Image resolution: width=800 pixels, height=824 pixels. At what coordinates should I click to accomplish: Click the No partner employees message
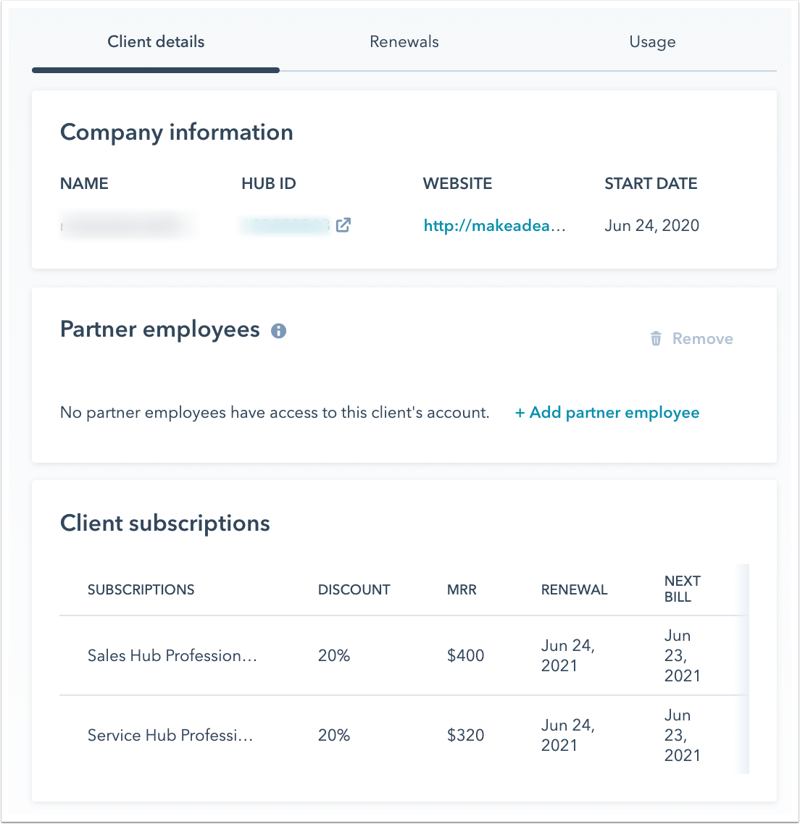point(274,413)
